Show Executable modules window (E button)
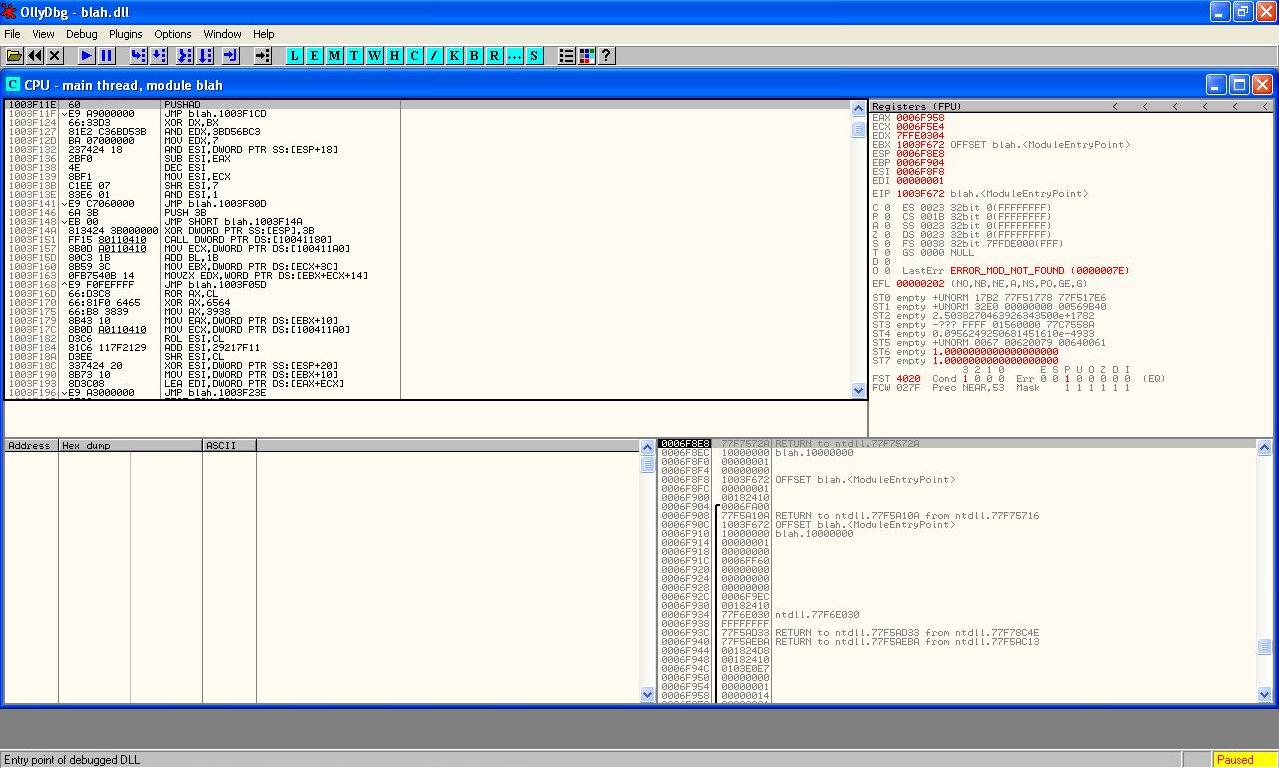1279x768 pixels. pyautogui.click(x=315, y=56)
